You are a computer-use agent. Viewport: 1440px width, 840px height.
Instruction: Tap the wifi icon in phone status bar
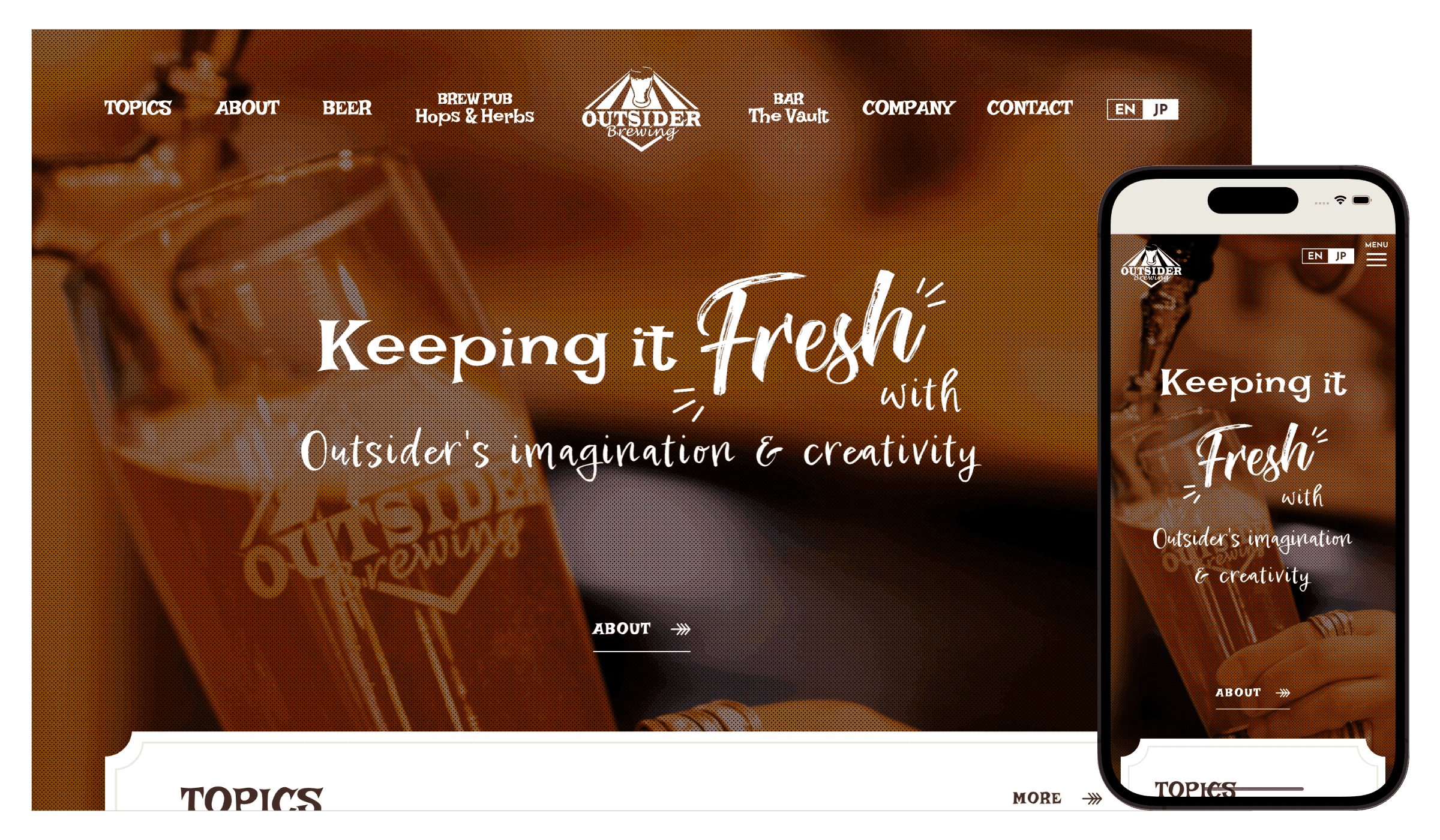click(1340, 200)
